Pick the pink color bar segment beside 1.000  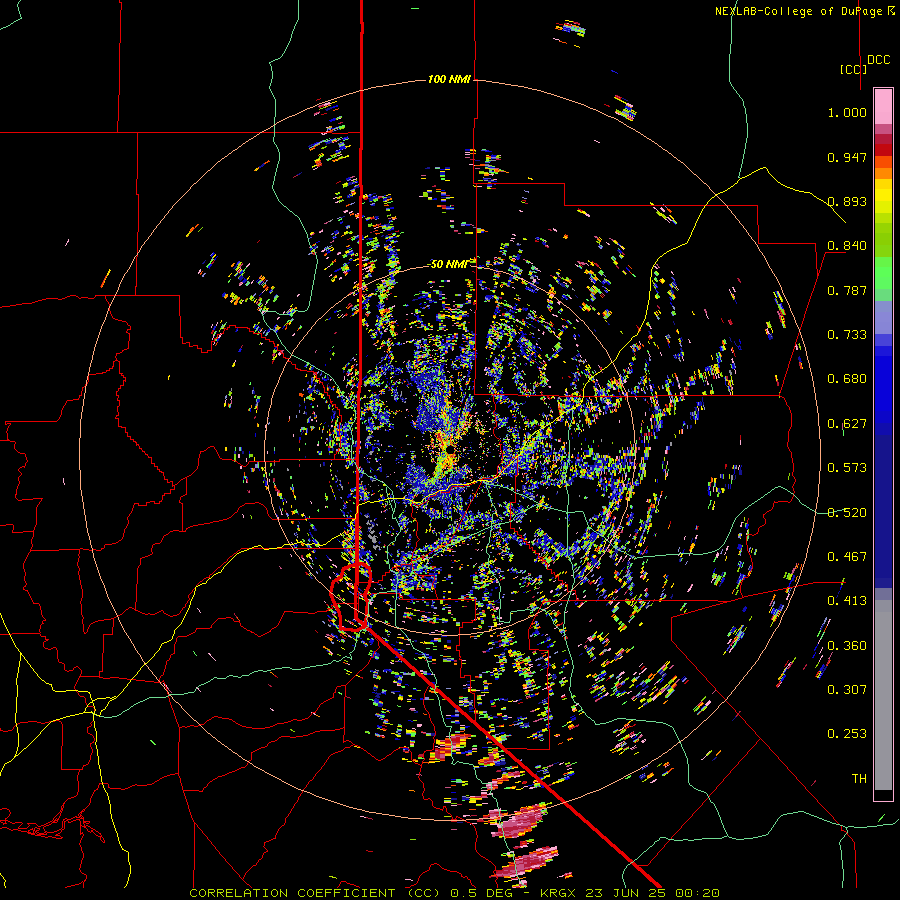[883, 107]
